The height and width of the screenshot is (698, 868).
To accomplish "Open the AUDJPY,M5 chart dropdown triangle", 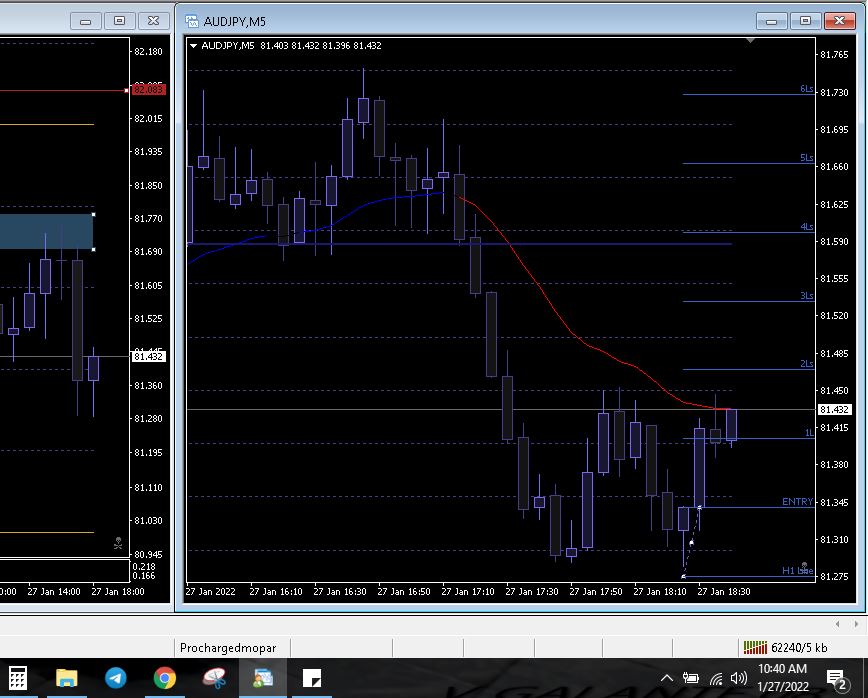I will point(193,46).
